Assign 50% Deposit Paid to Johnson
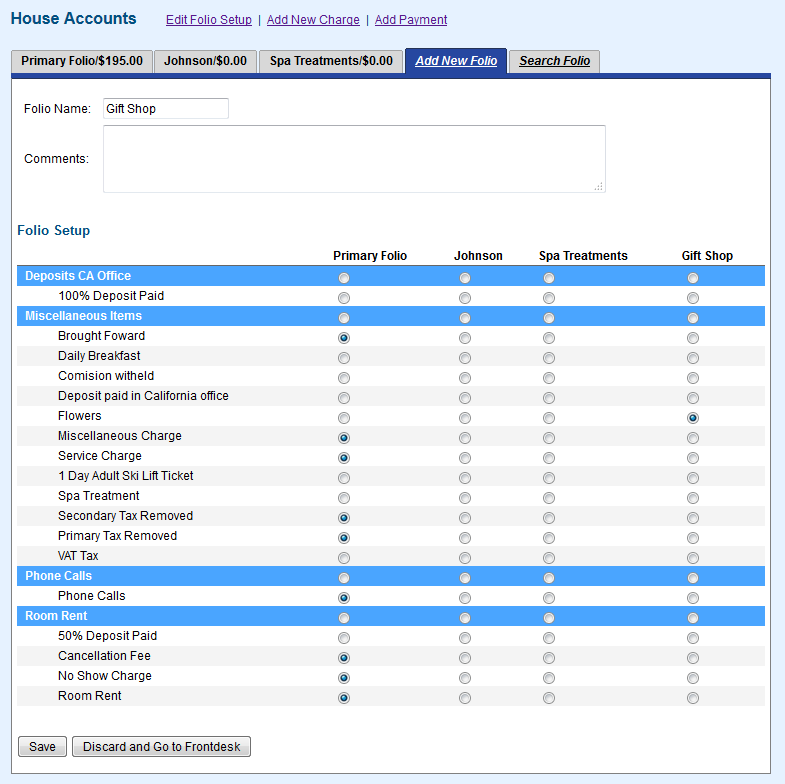The image size is (785, 784). pyautogui.click(x=465, y=638)
